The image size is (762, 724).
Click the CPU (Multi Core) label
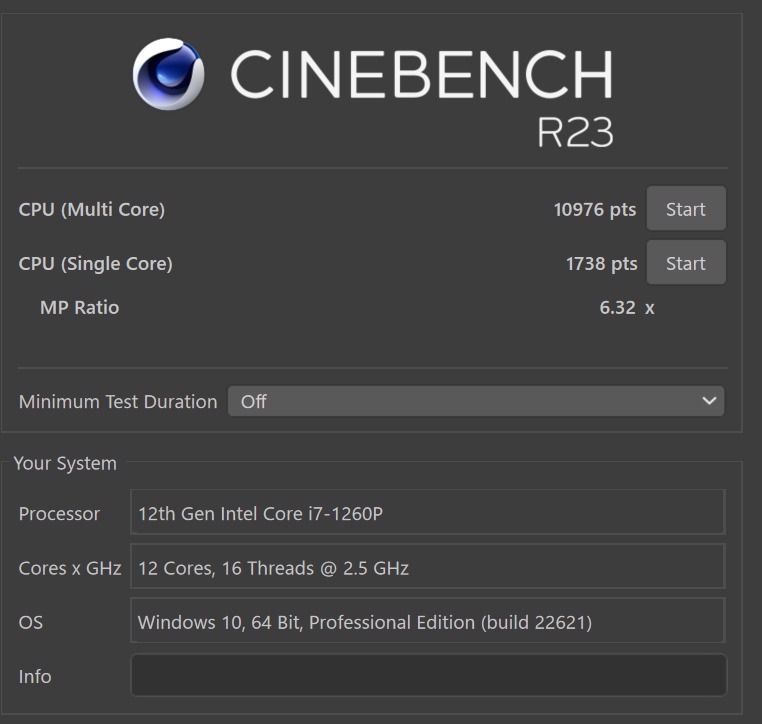[x=91, y=209]
